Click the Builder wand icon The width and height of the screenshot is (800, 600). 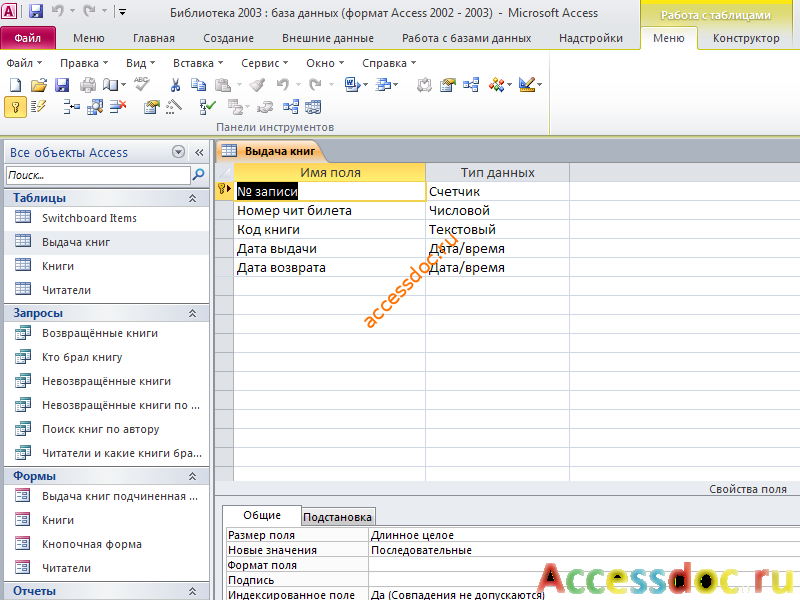click(x=174, y=107)
